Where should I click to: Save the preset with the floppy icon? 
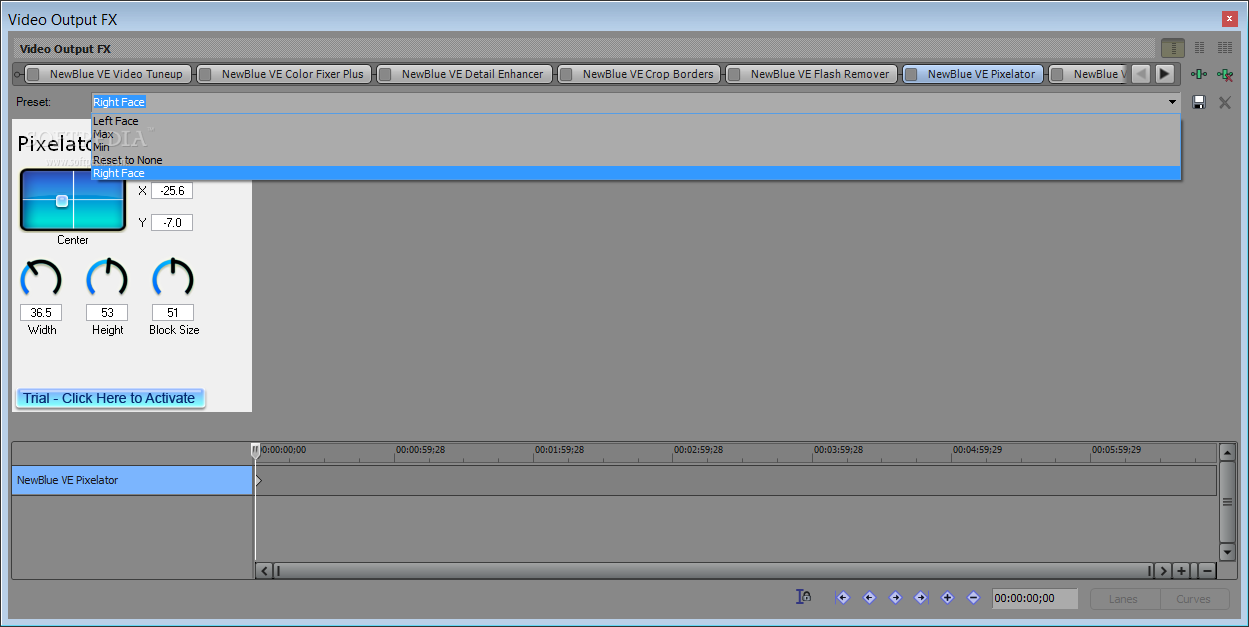(1199, 102)
